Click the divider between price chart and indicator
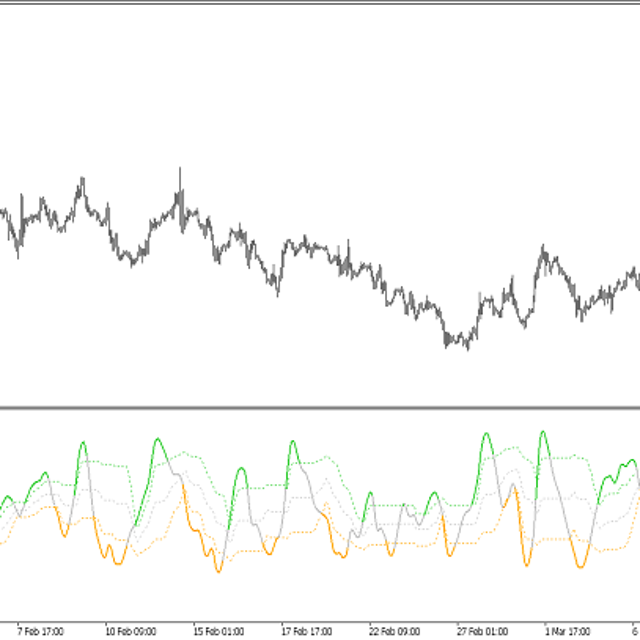The width and height of the screenshot is (640, 640). point(320,407)
